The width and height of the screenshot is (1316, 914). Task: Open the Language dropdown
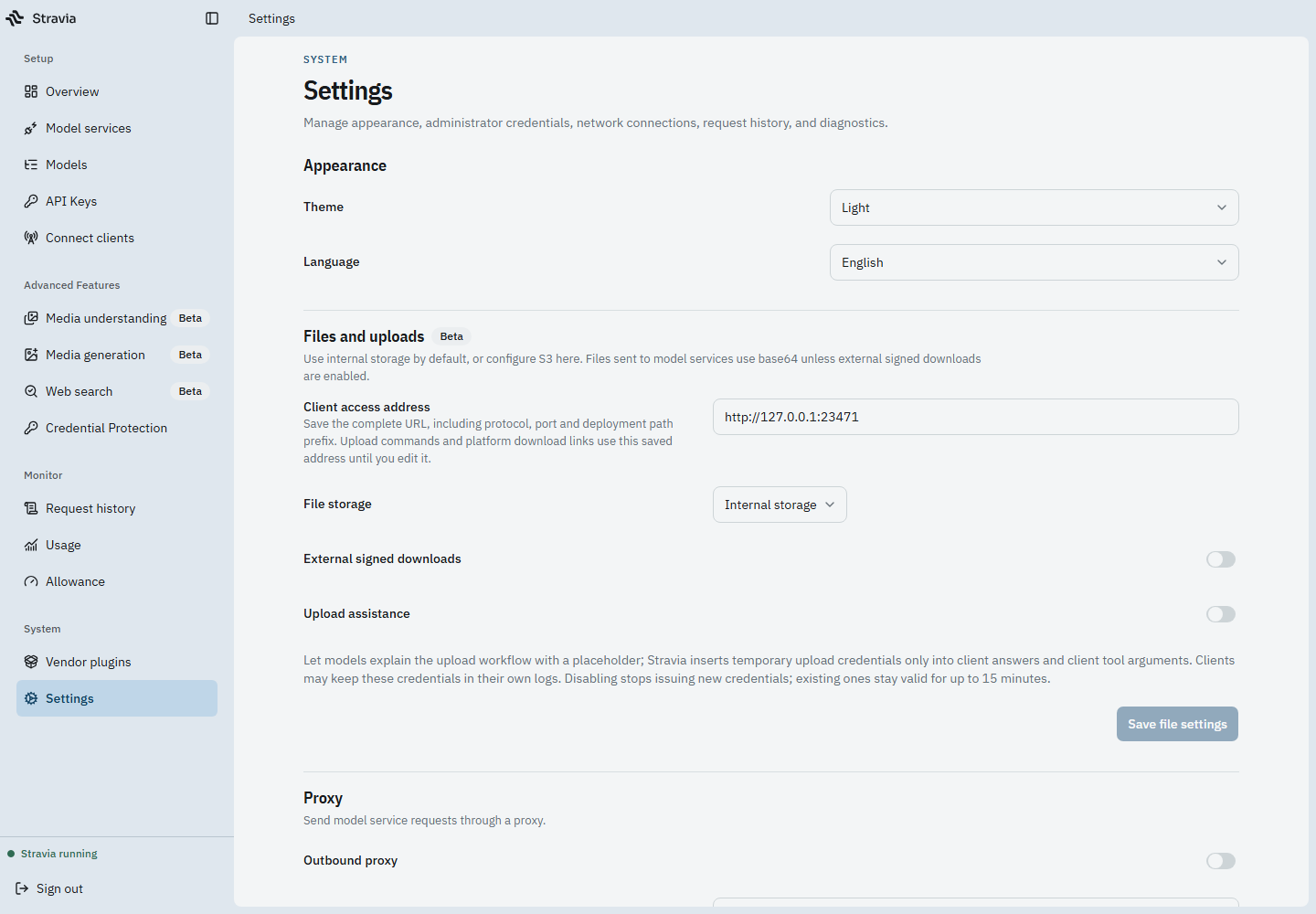click(x=1035, y=262)
